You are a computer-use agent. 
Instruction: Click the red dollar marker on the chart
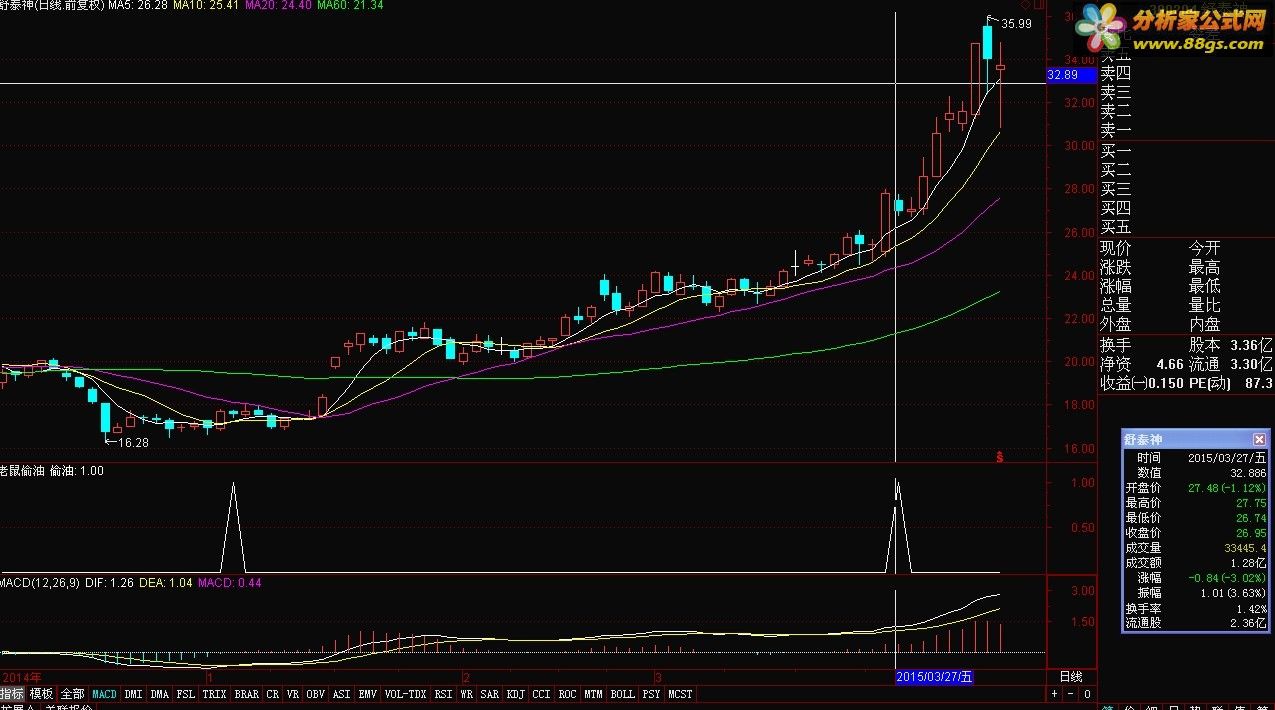point(1000,456)
